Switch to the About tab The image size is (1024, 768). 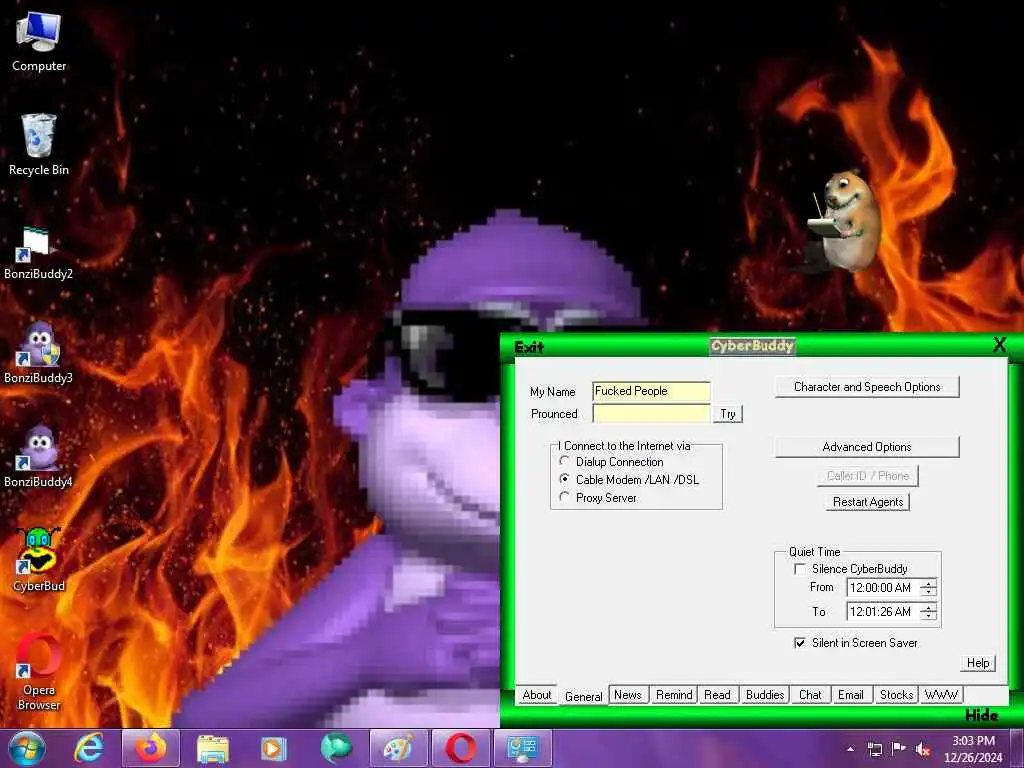(537, 695)
